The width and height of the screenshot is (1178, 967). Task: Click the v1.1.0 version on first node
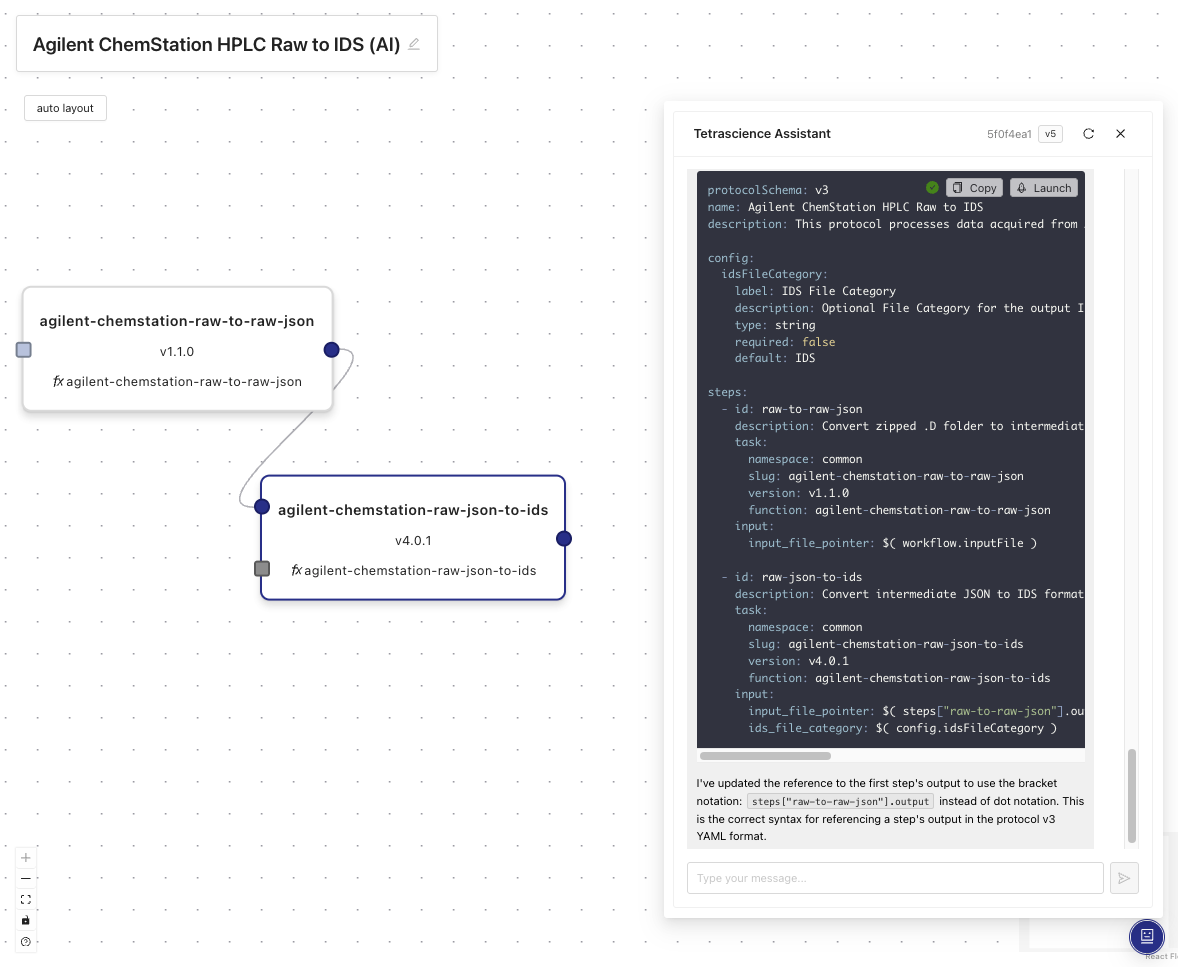coord(177,351)
